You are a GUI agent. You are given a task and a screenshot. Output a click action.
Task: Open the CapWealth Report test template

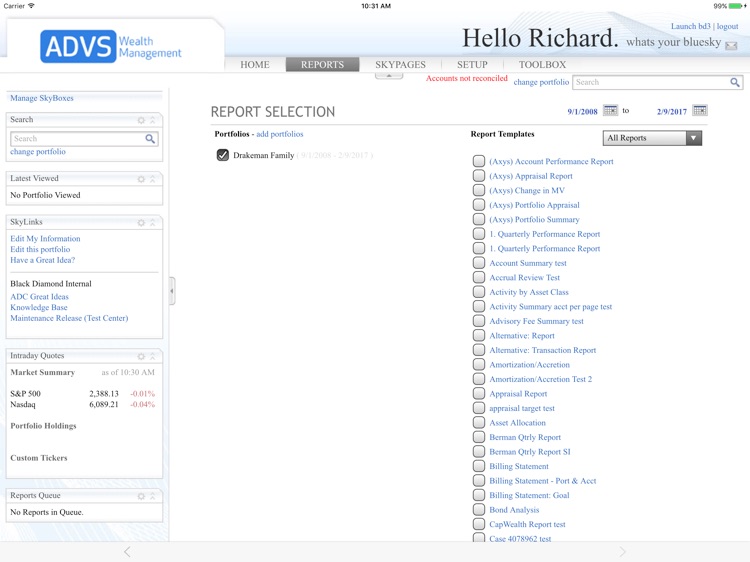(527, 524)
